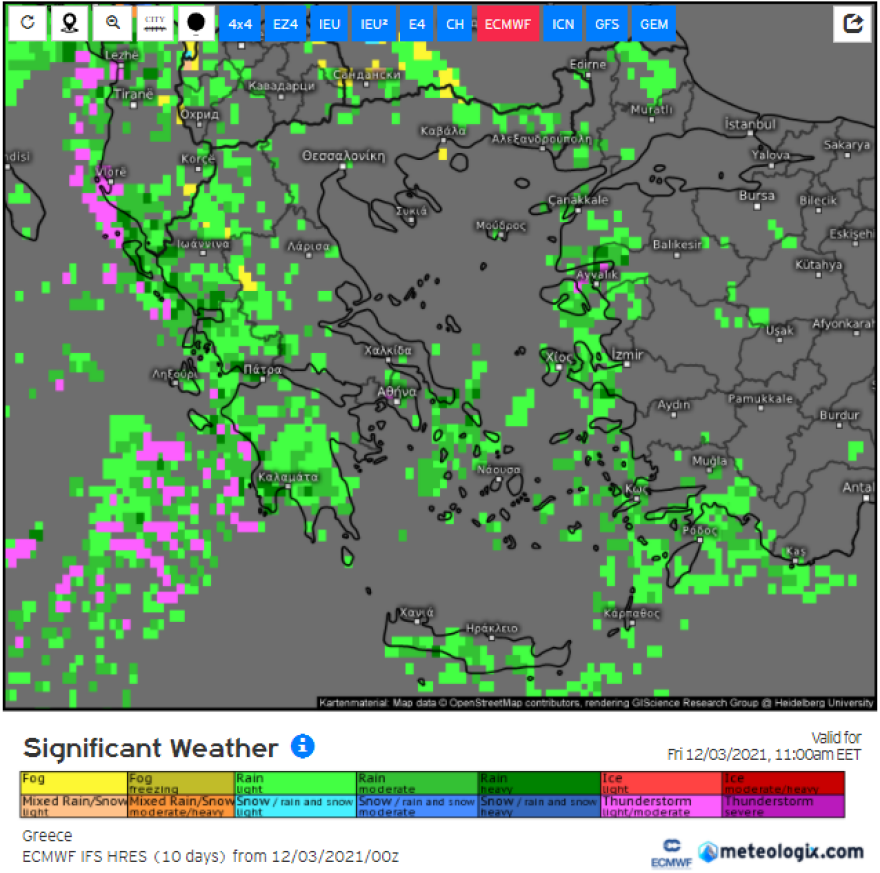Click the Thunderstorm severe legend swatch
Viewport: 880px width, 873px height.
[x=783, y=806]
